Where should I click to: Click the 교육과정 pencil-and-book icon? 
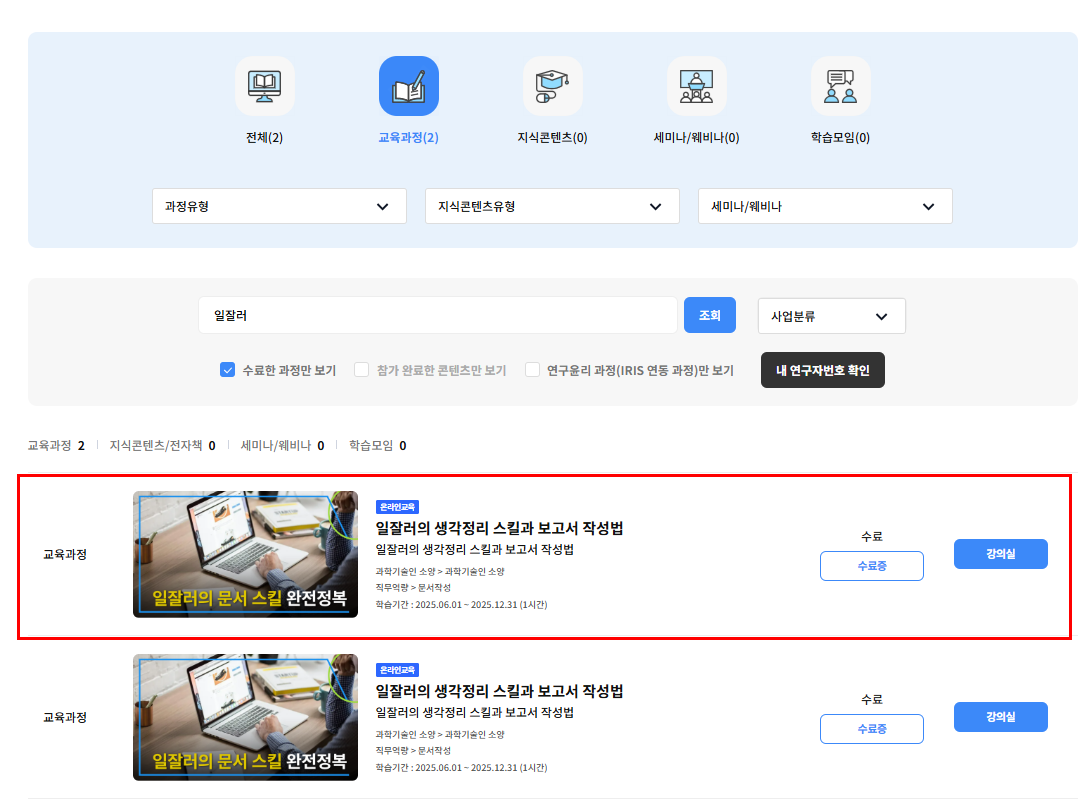(408, 86)
